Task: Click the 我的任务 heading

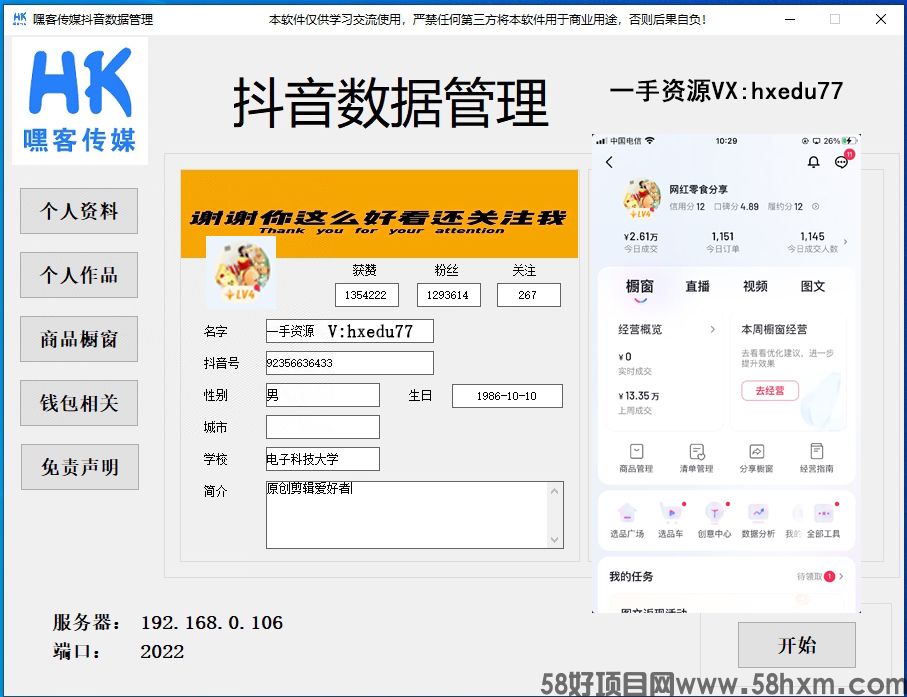Action: tap(631, 577)
